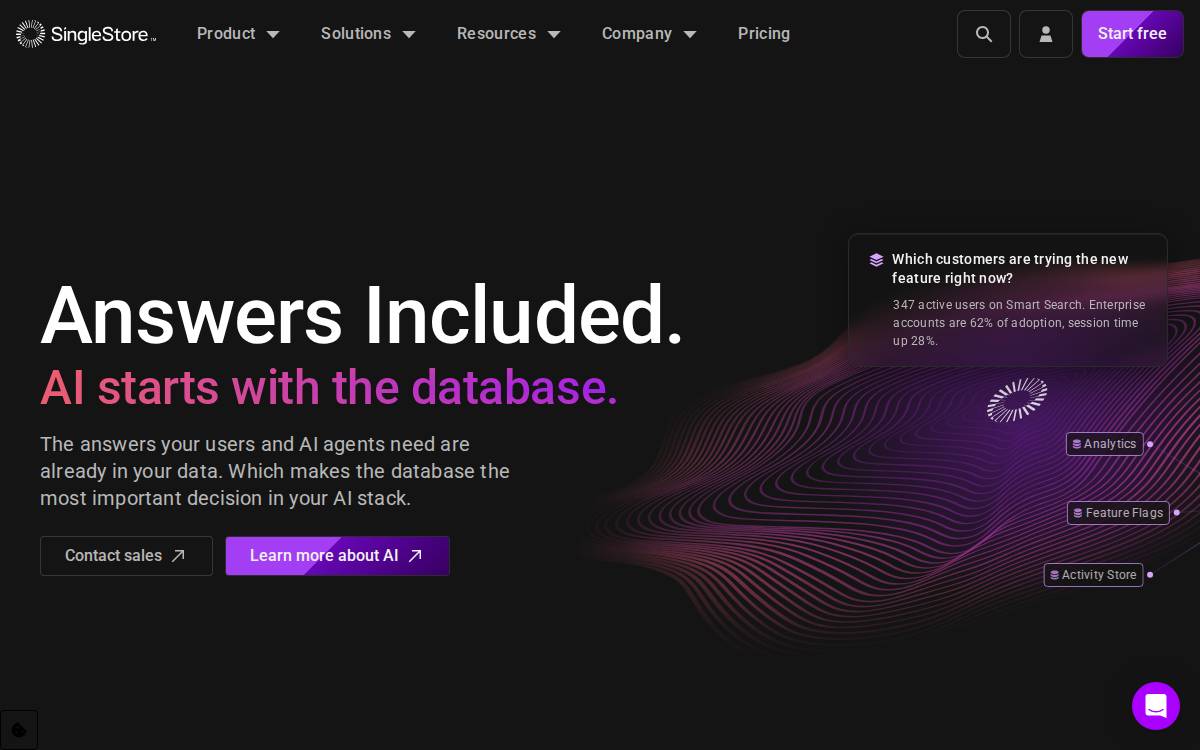1200x750 pixels.
Task: Click the Activity Store tag
Action: (x=1093, y=575)
